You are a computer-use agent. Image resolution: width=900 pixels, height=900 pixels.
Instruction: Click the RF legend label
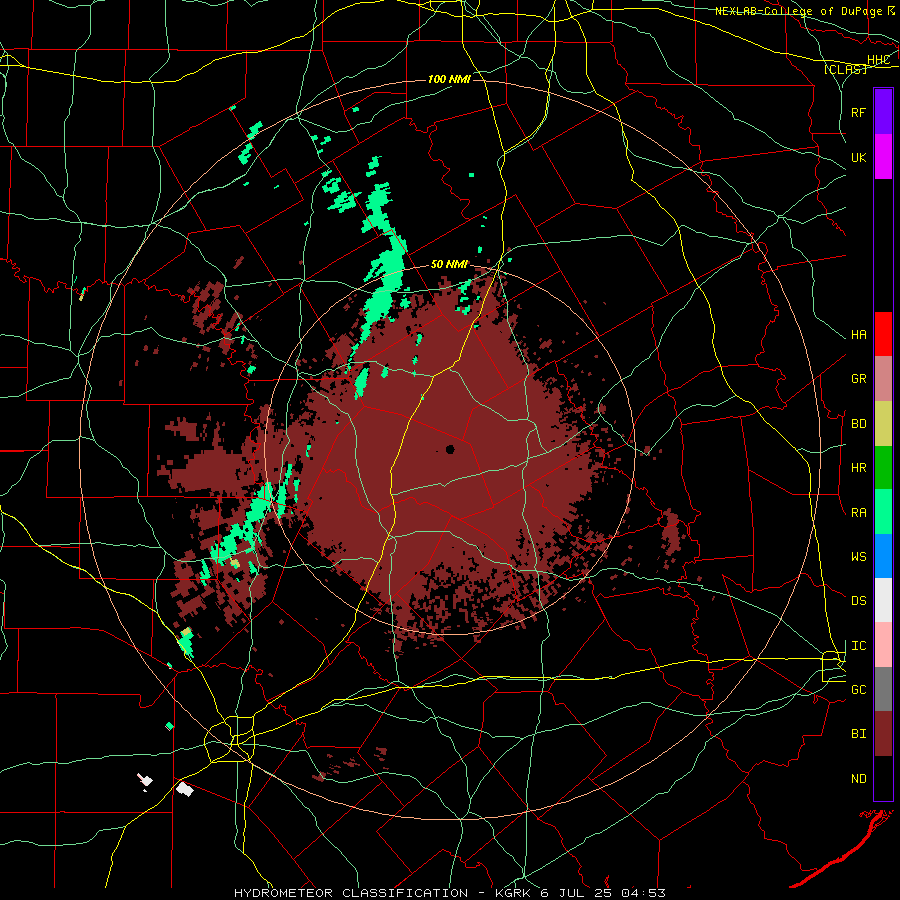tap(859, 112)
